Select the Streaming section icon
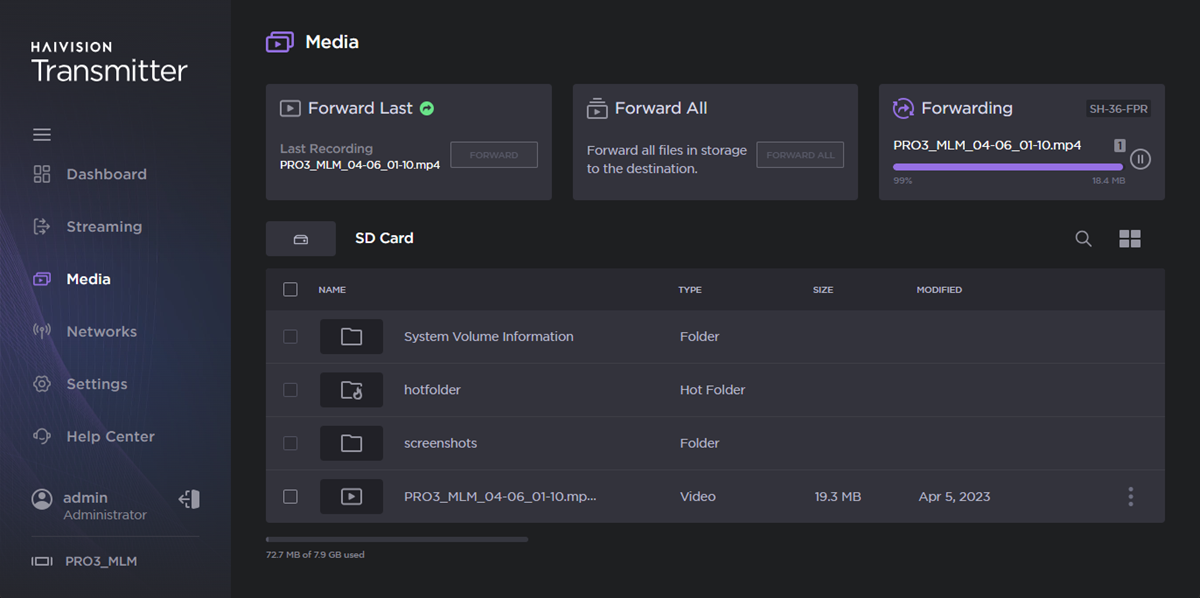Screen dimensions: 1200x598 [41, 226]
